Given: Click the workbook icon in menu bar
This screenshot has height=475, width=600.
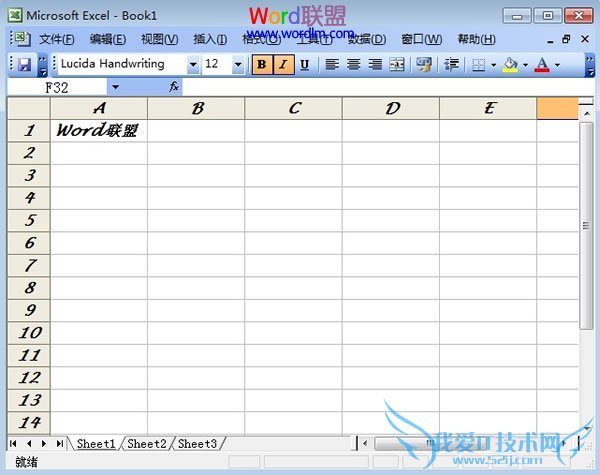Looking at the screenshot, I should (x=22, y=39).
